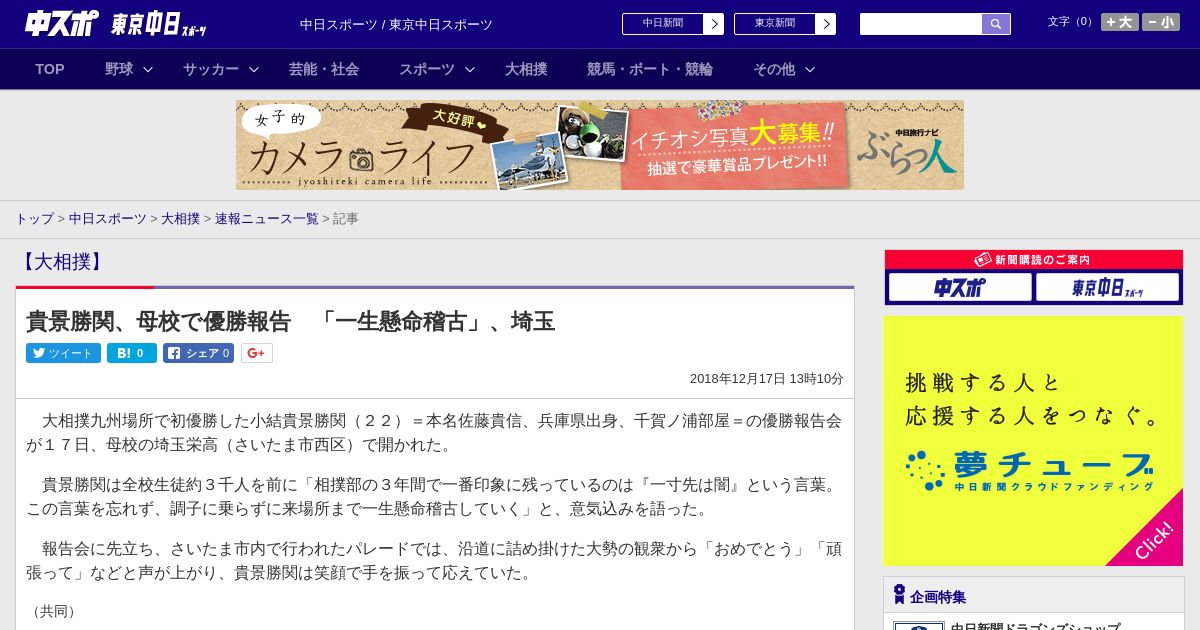
Task: Share article with Google+ button
Action: click(256, 353)
